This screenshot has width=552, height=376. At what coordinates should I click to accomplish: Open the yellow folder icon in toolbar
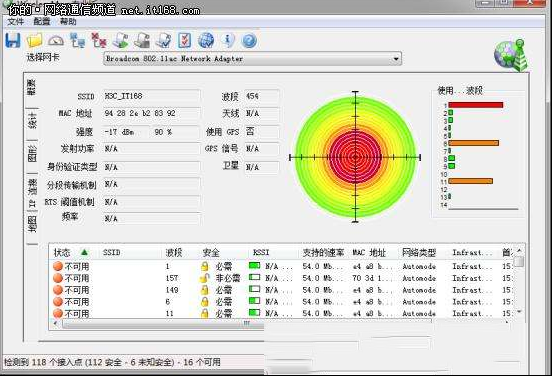pyautogui.click(x=34, y=40)
